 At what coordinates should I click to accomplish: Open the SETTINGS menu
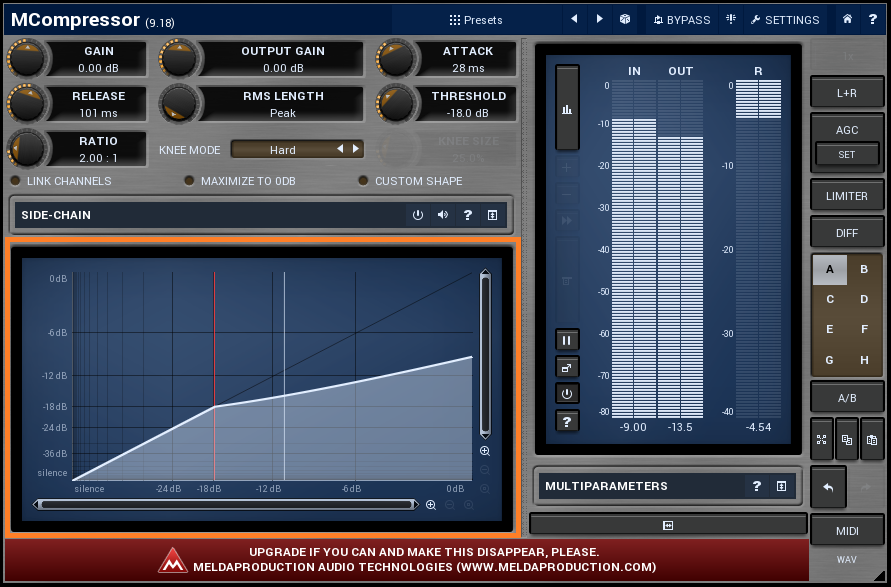(x=785, y=20)
